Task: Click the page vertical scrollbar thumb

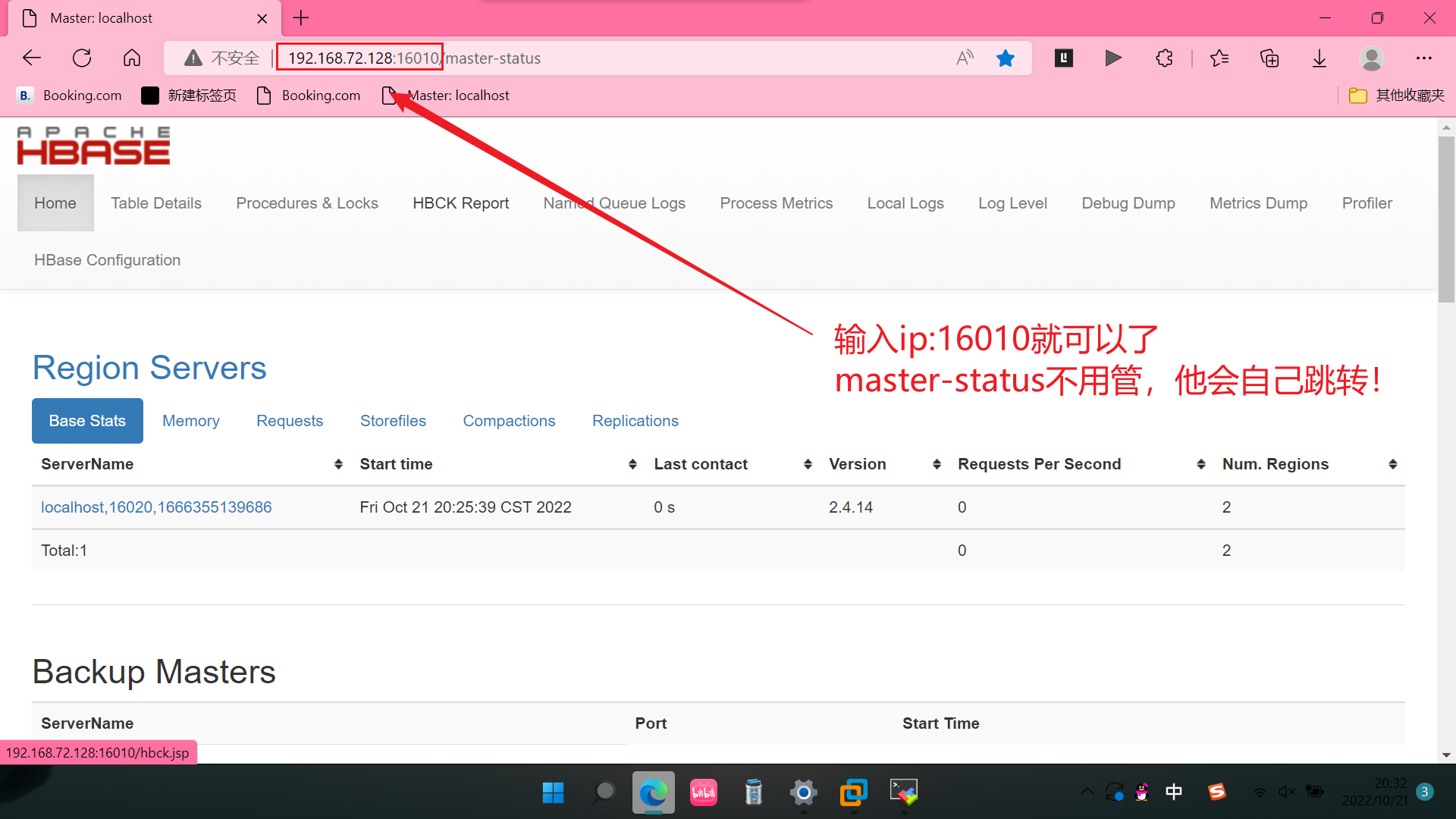Action: [x=1446, y=220]
